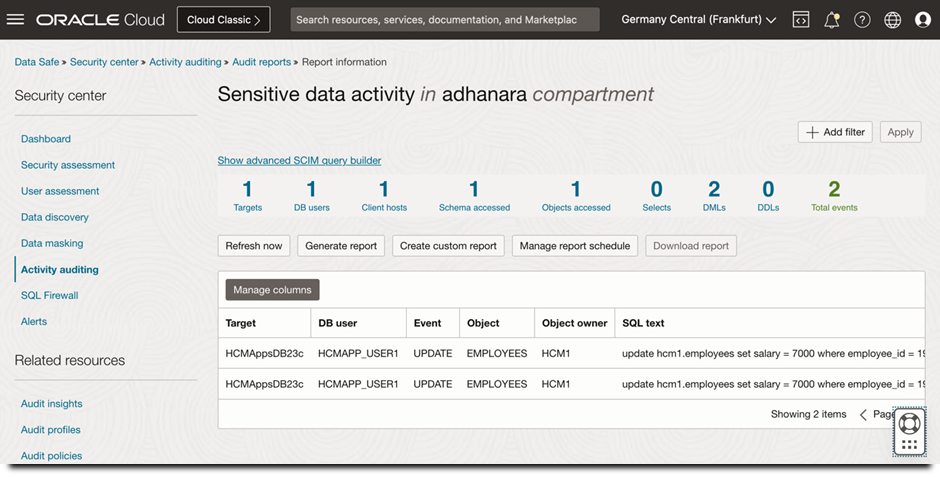Click the DMLs count tile

[x=714, y=197]
